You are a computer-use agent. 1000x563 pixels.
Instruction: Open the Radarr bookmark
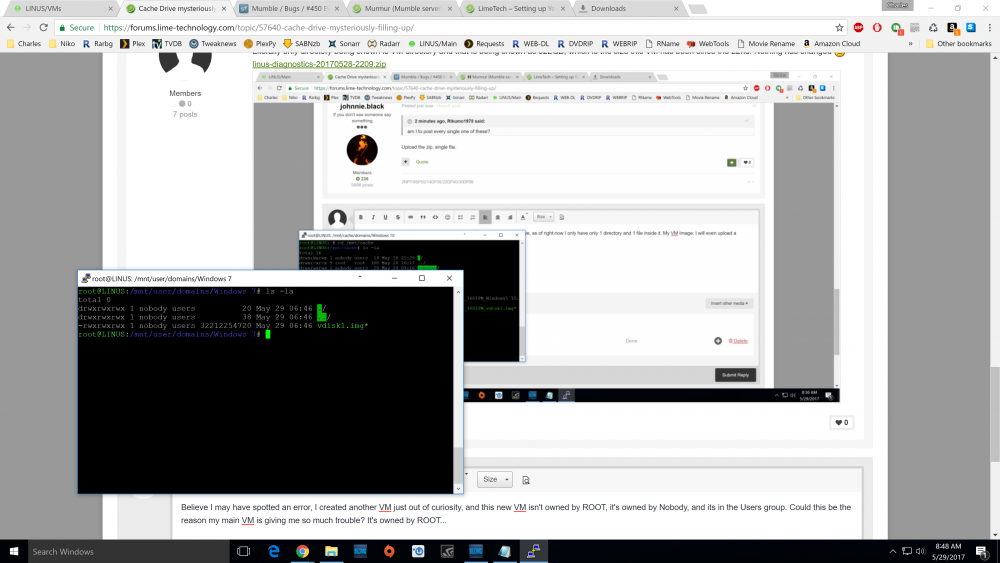tap(384, 44)
